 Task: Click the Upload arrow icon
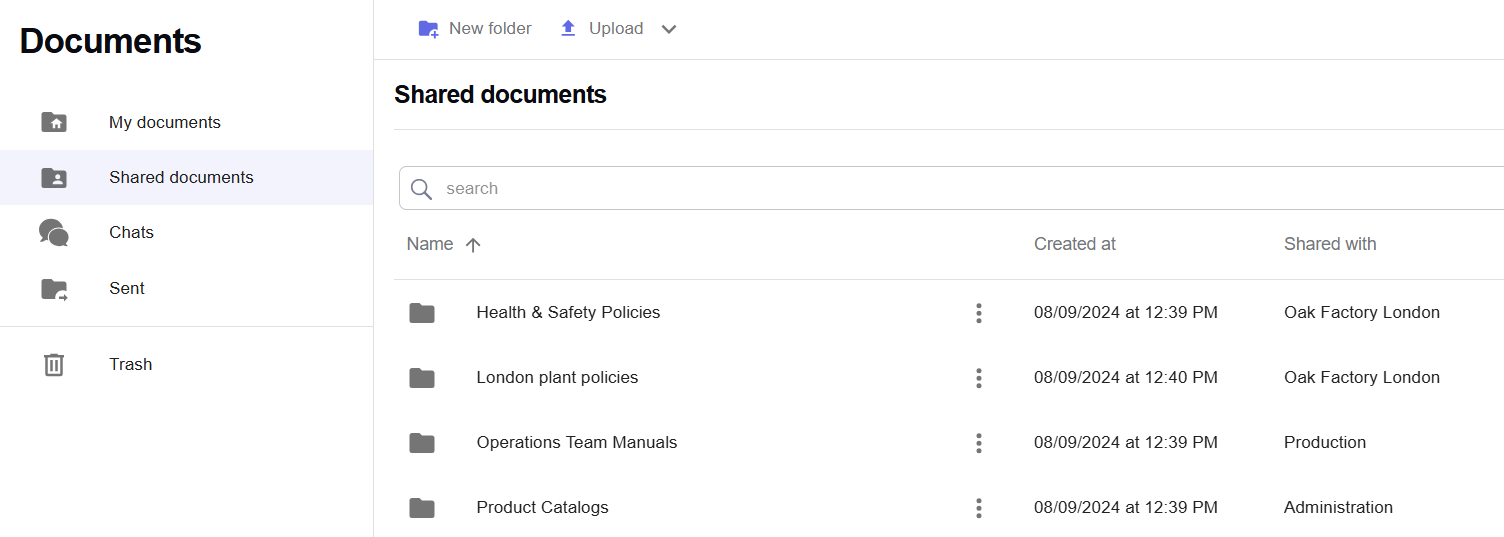[568, 29]
